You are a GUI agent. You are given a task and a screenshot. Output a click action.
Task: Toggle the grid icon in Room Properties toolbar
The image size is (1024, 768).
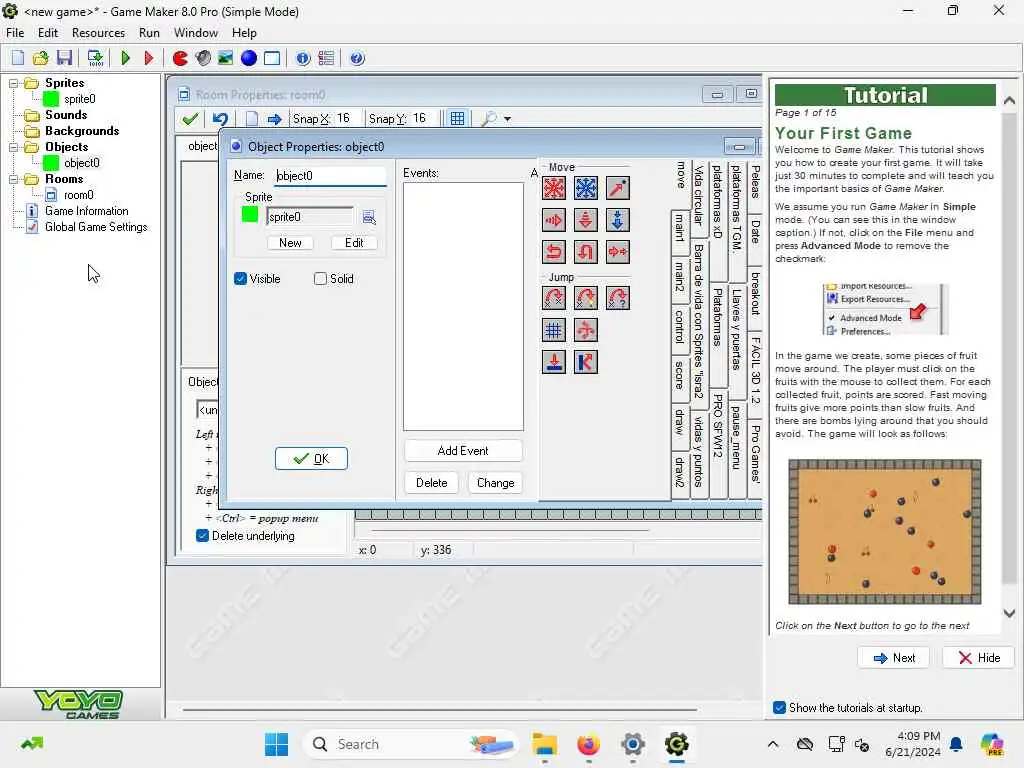pyautogui.click(x=457, y=119)
